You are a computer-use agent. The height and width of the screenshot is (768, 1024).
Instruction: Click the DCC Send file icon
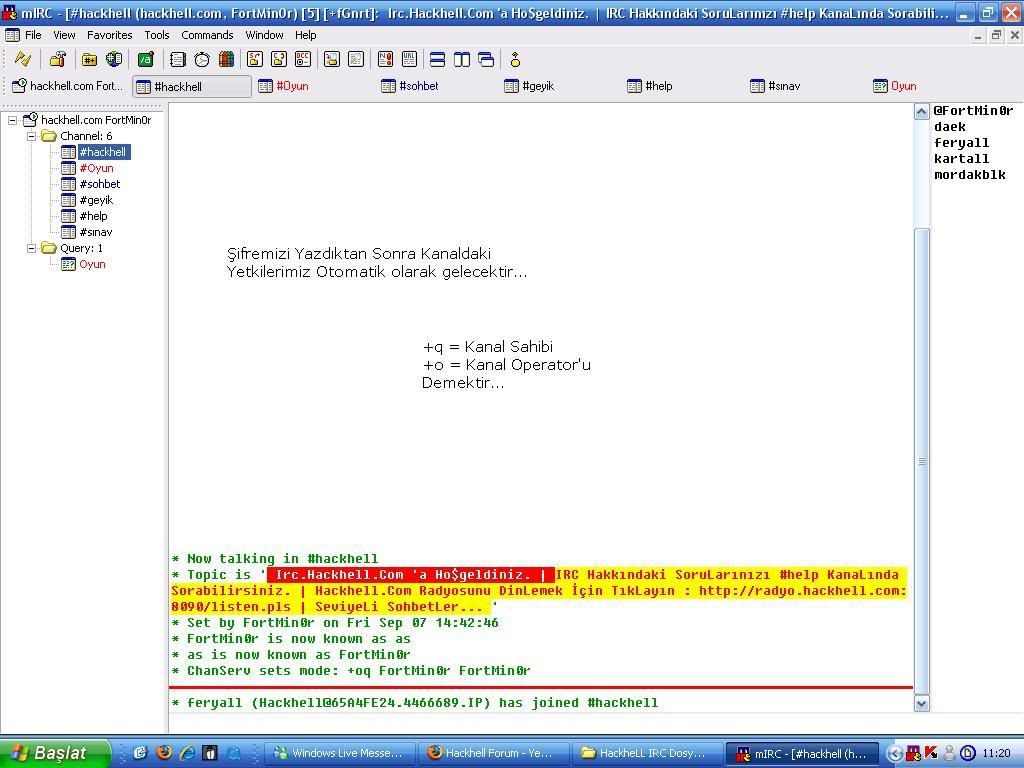tap(255, 60)
